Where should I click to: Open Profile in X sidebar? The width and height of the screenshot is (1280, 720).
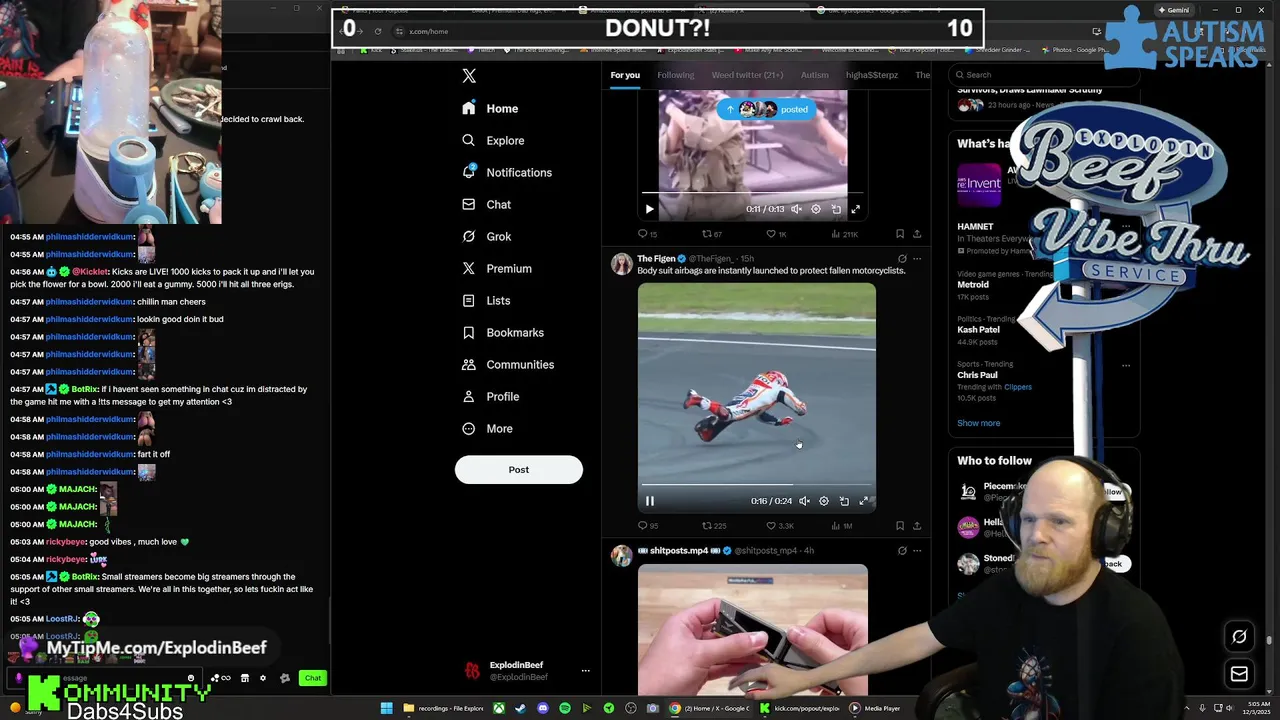[x=491, y=396]
